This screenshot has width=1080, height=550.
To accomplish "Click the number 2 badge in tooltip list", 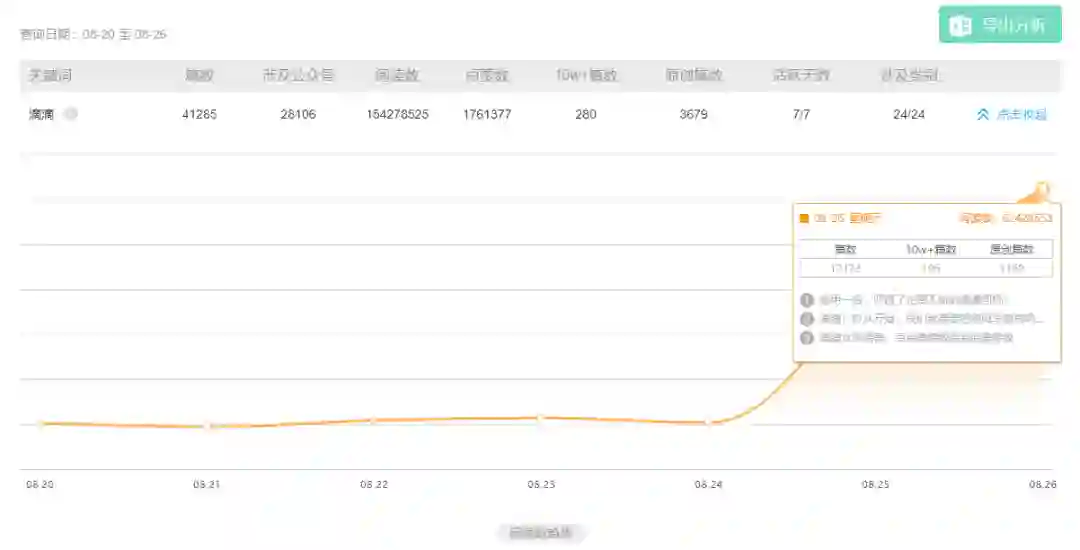I will coord(807,319).
